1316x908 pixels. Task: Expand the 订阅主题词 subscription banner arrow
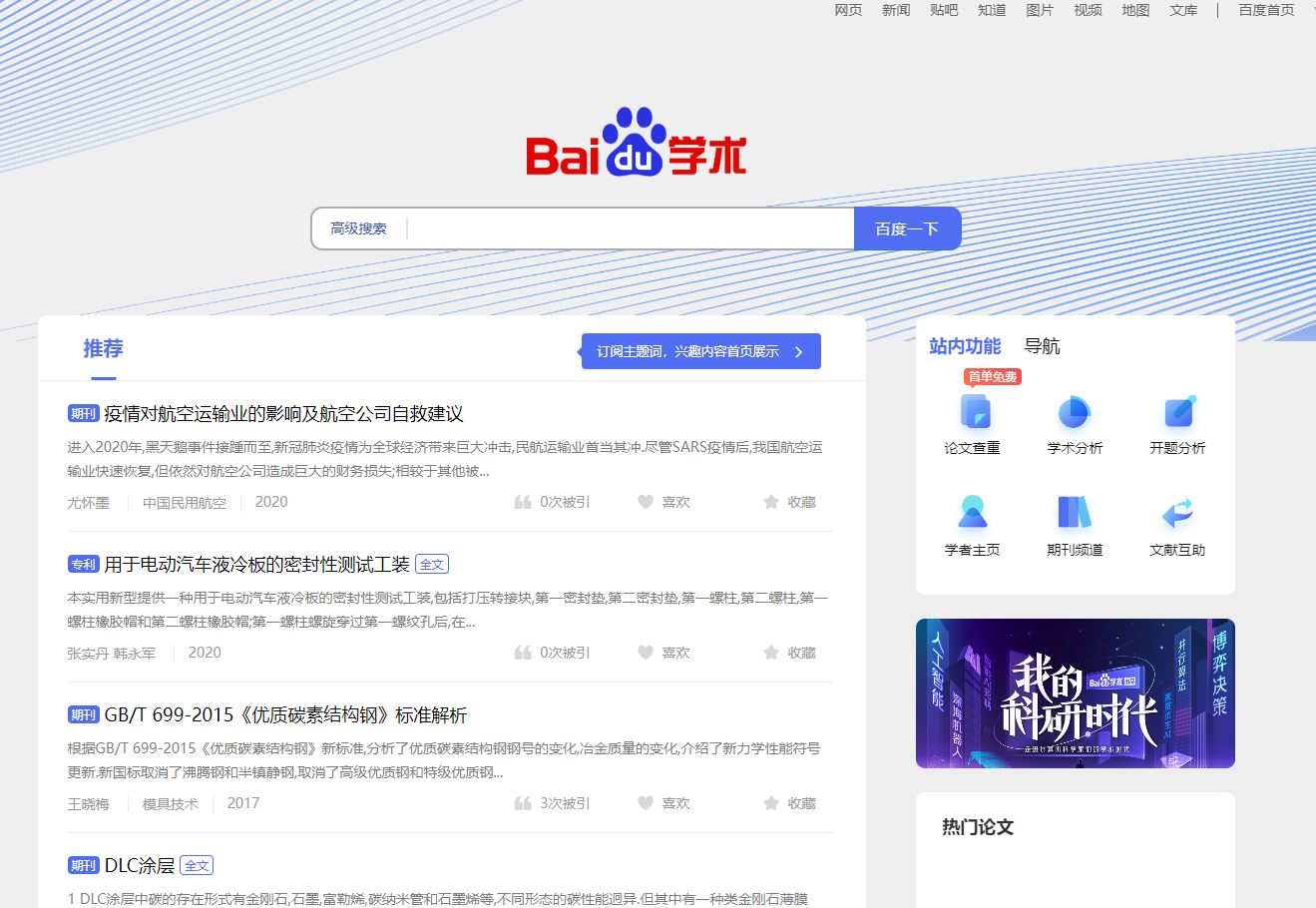[x=797, y=351]
